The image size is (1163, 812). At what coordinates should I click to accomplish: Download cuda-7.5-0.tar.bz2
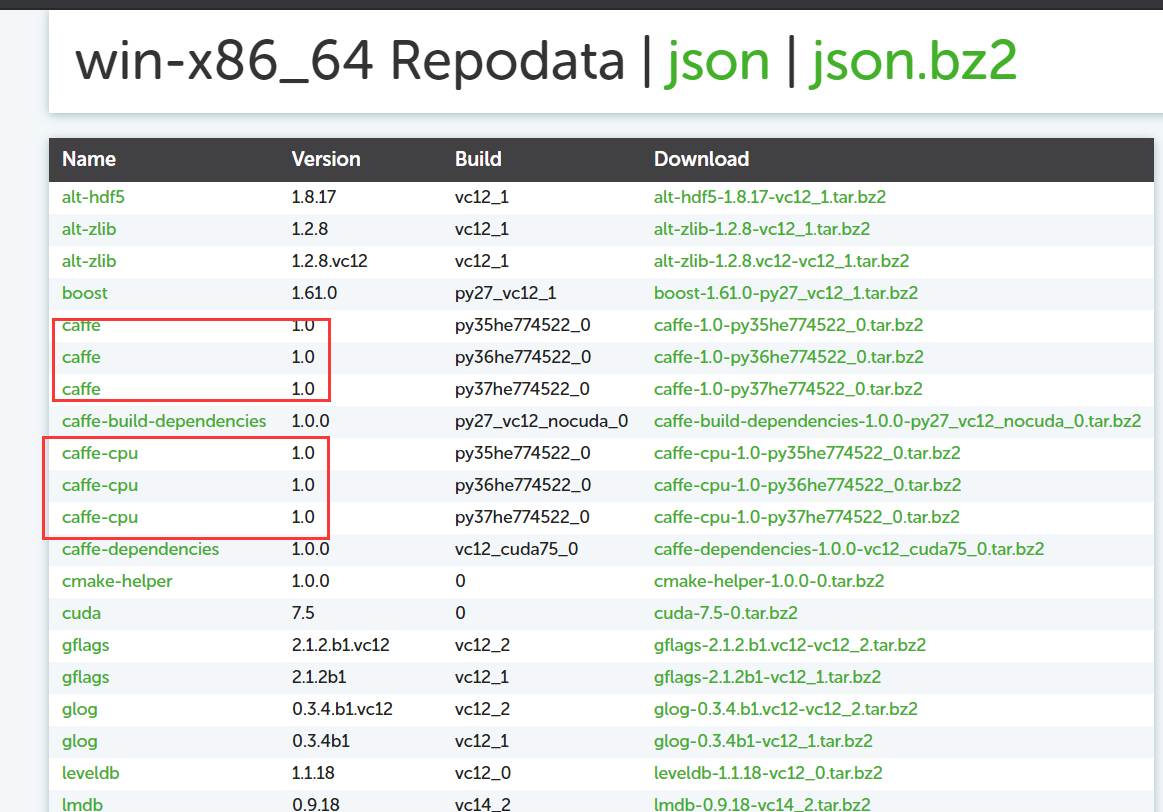coord(725,613)
